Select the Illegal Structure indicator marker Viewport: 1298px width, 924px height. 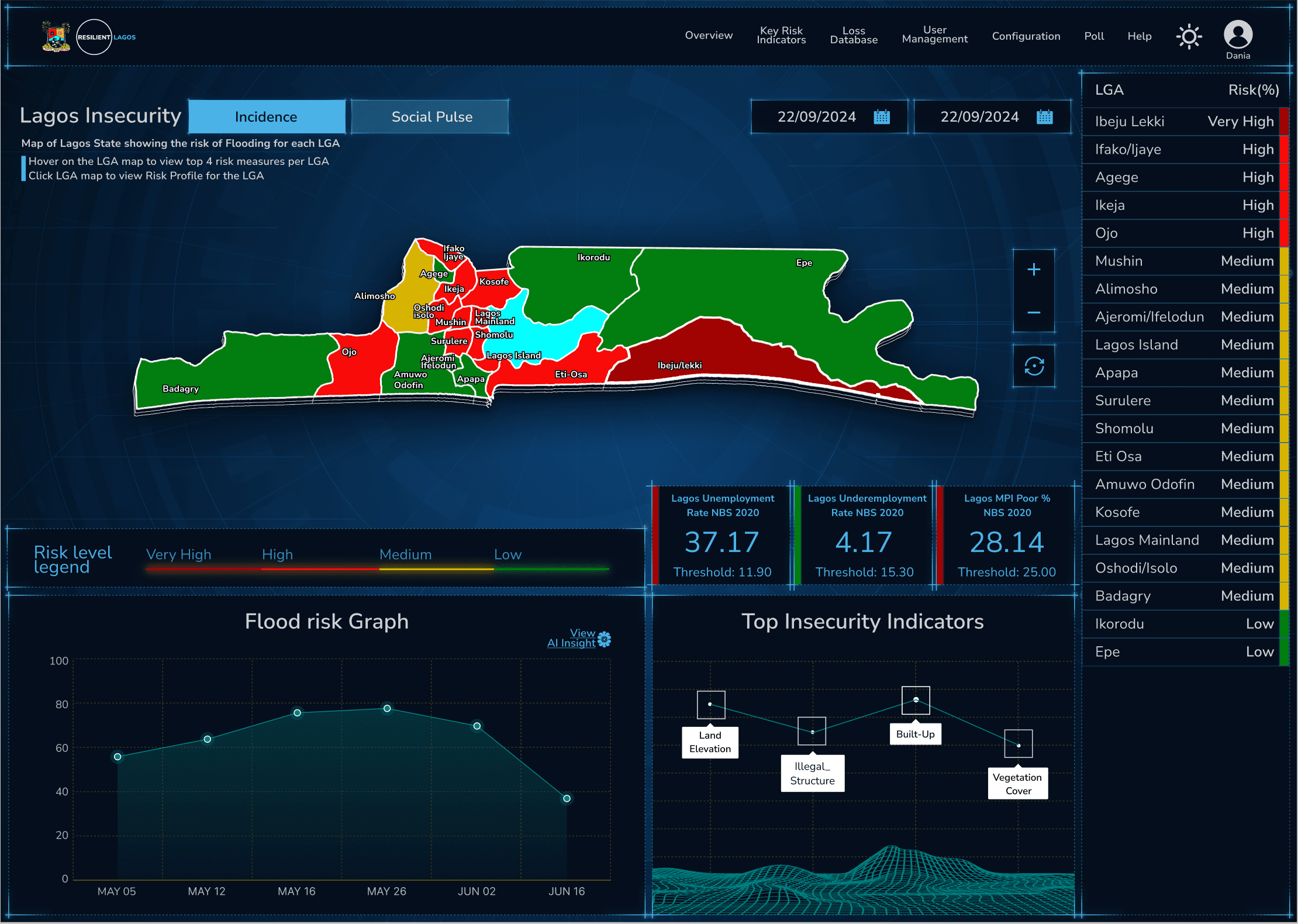tap(812, 731)
